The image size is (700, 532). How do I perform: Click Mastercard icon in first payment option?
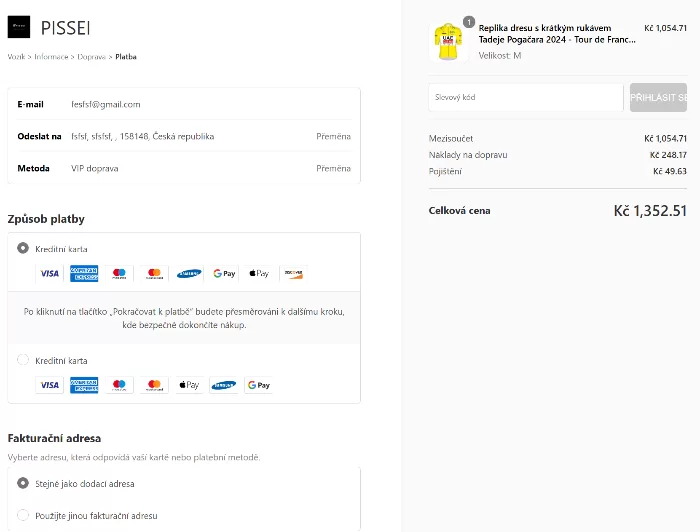pos(154,273)
